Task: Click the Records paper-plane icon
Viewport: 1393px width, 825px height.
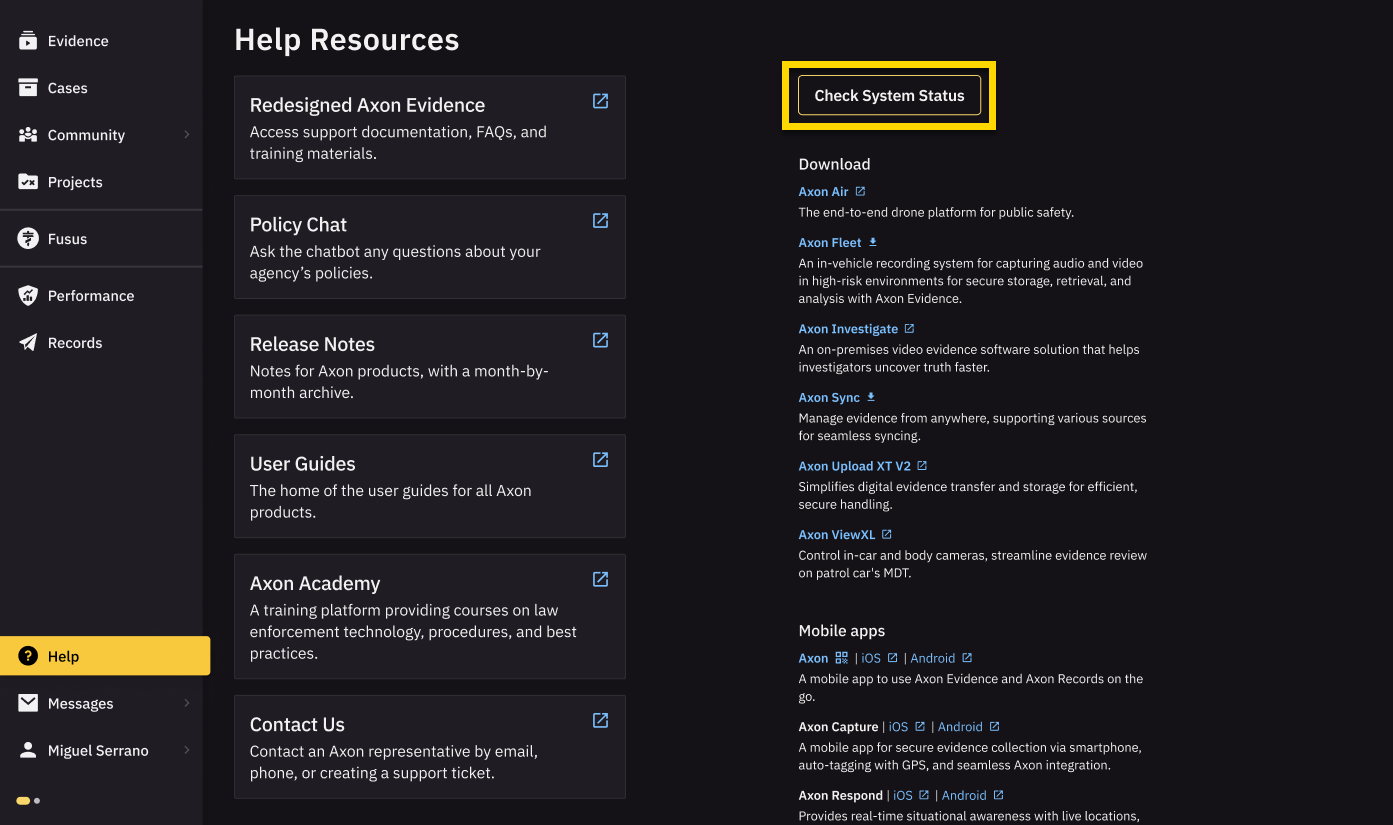Action: click(x=28, y=343)
